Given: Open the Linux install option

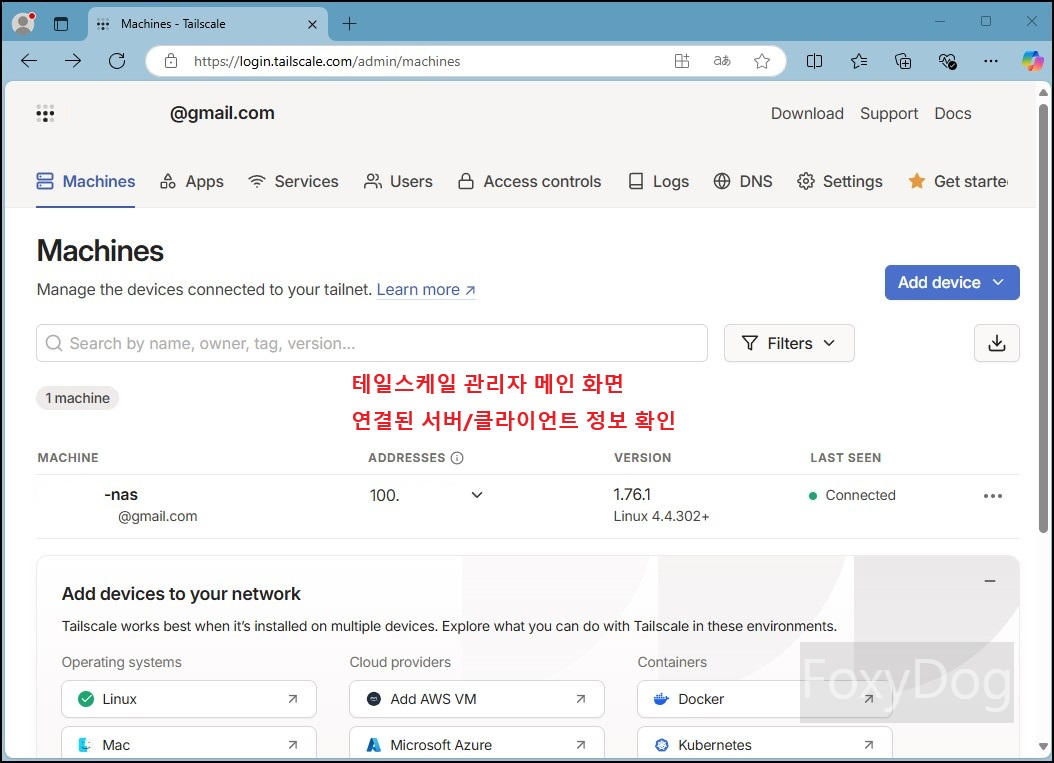Looking at the screenshot, I should point(189,699).
